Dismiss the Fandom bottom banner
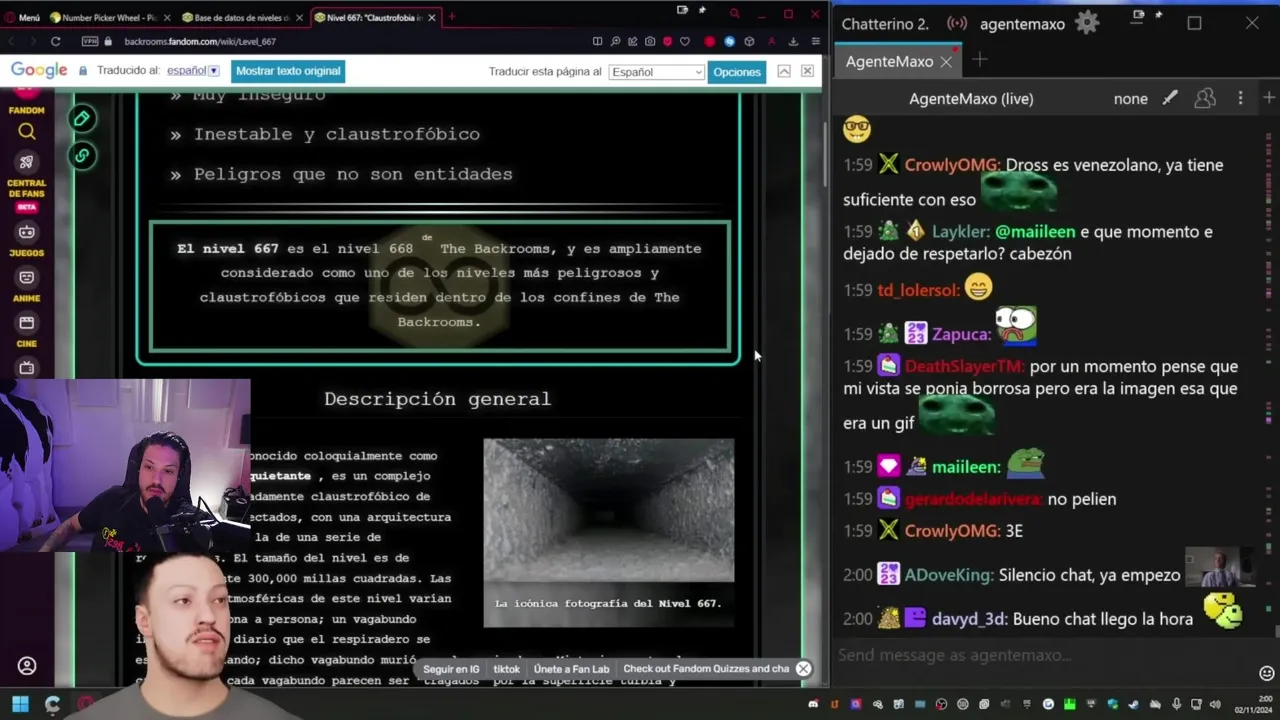Screen dimensions: 1280x720 803,669
